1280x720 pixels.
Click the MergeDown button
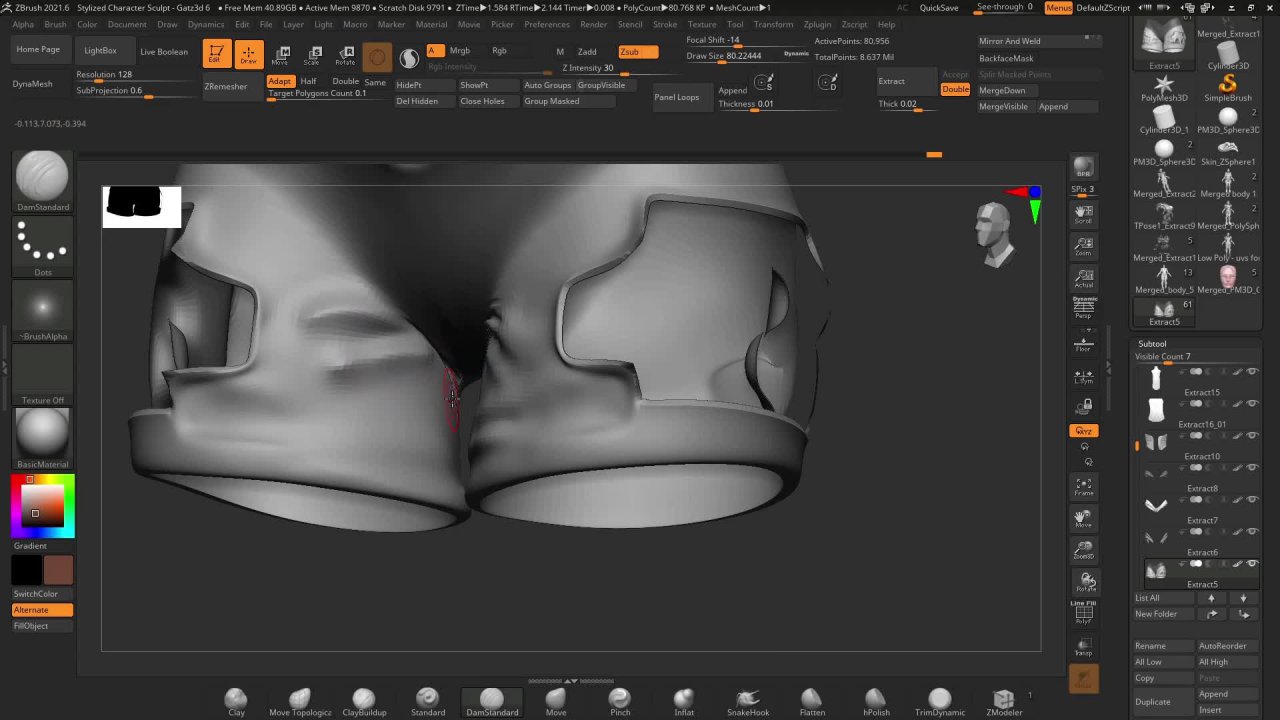(x=1002, y=90)
